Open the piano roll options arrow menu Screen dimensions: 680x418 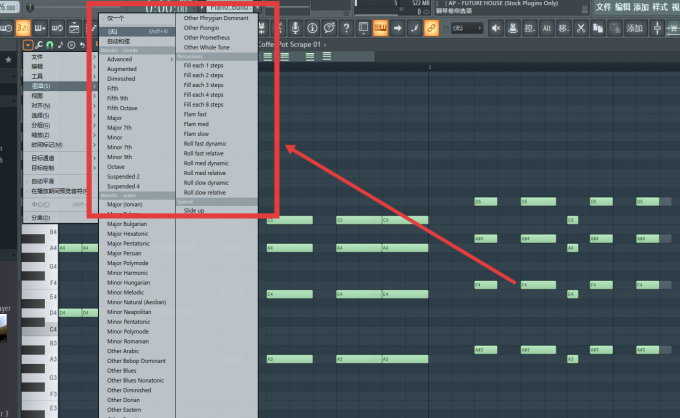click(28, 45)
